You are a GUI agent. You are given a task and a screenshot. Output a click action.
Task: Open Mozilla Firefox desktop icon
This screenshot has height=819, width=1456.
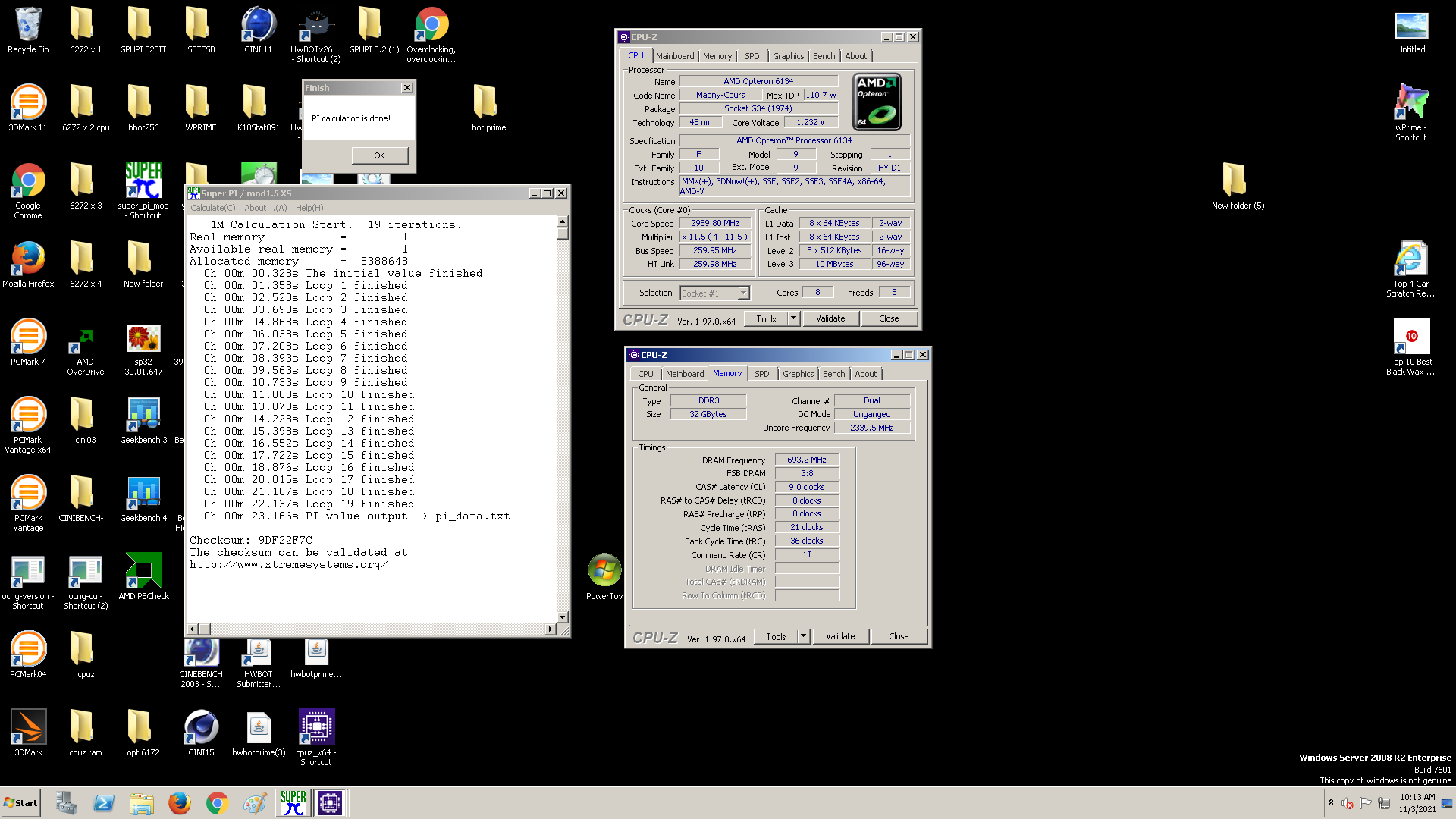pos(28,265)
